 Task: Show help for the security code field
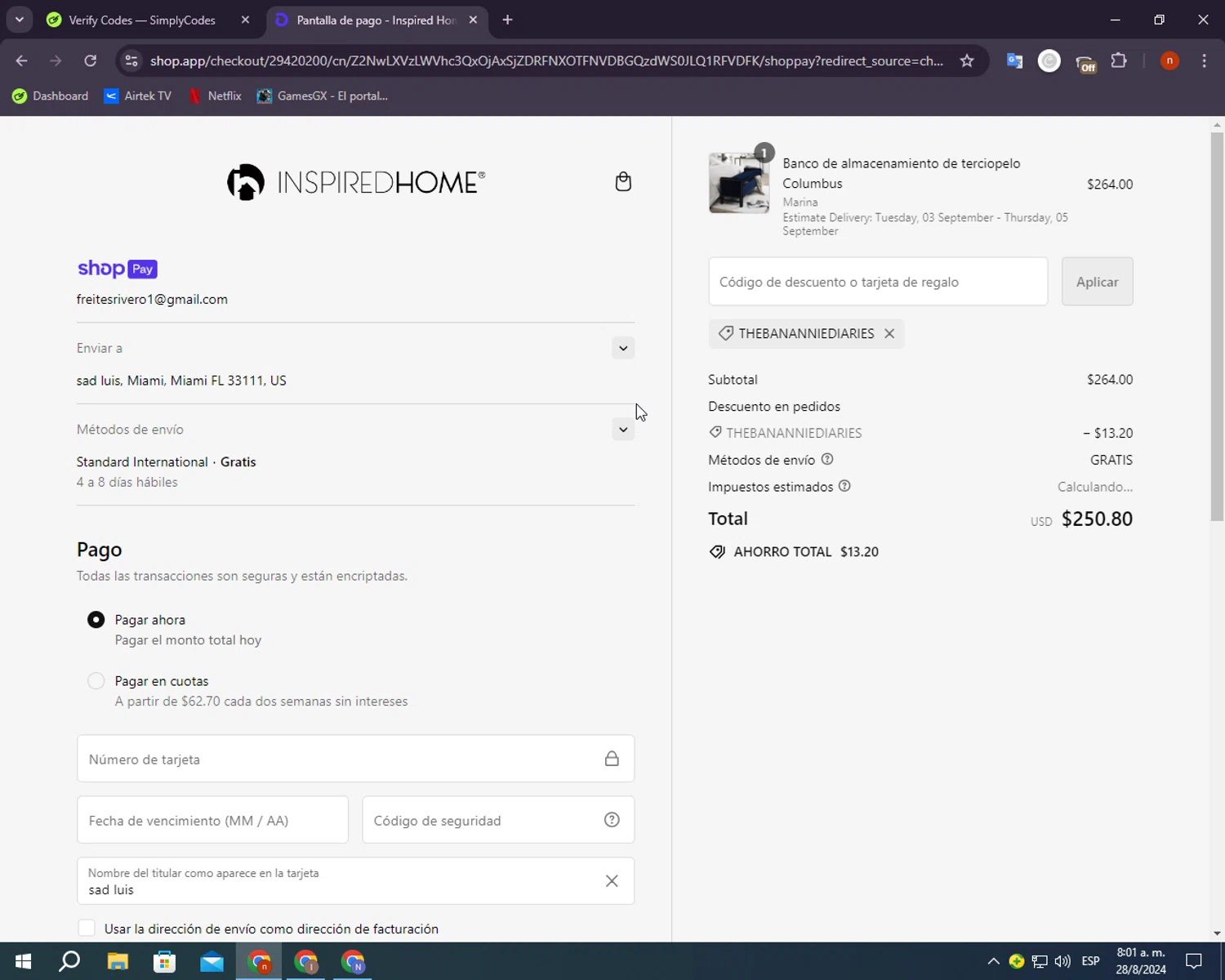click(612, 820)
